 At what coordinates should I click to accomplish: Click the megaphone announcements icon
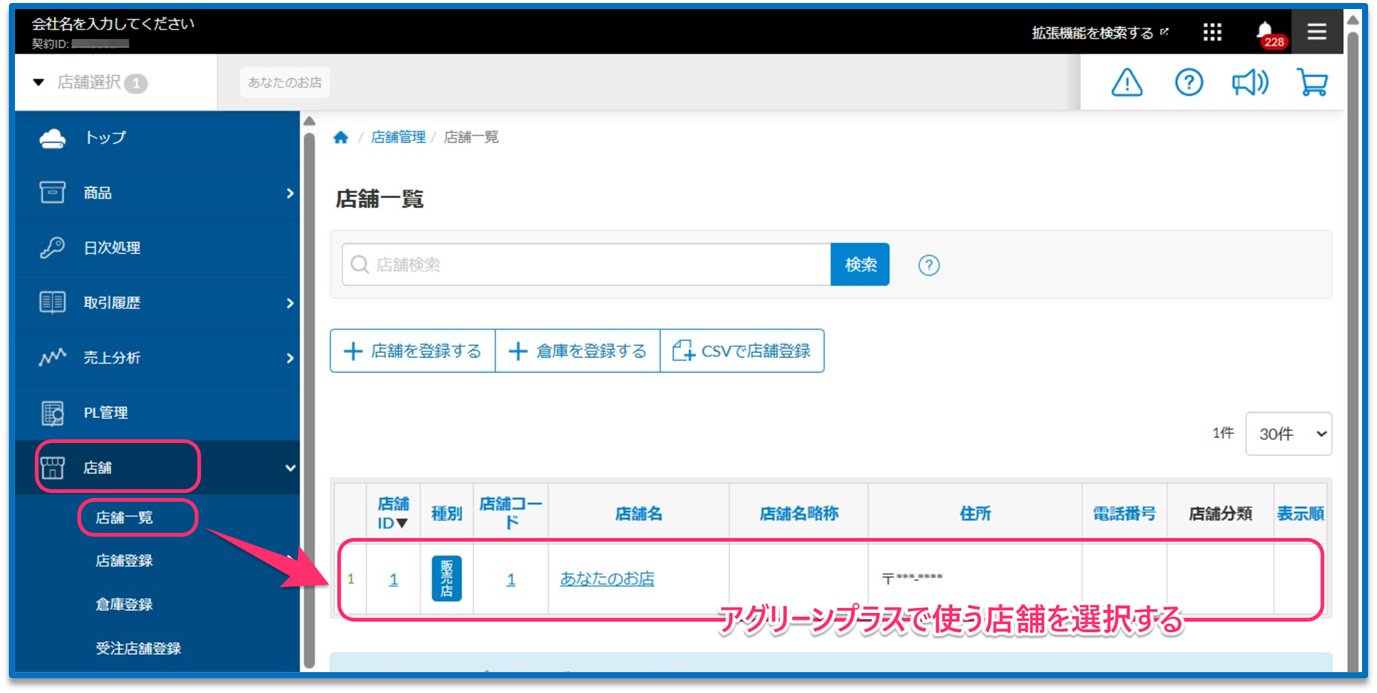[x=1250, y=83]
